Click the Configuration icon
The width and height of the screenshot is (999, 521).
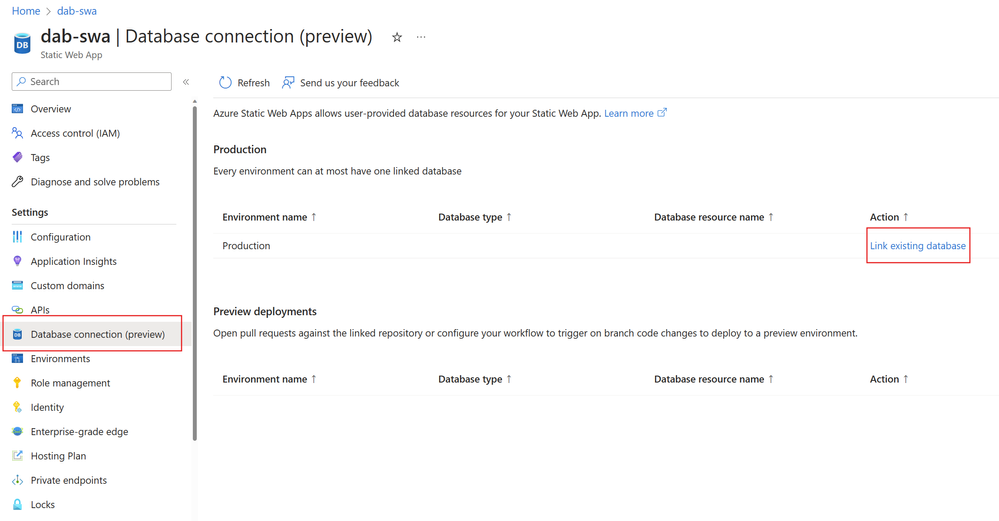(17, 237)
